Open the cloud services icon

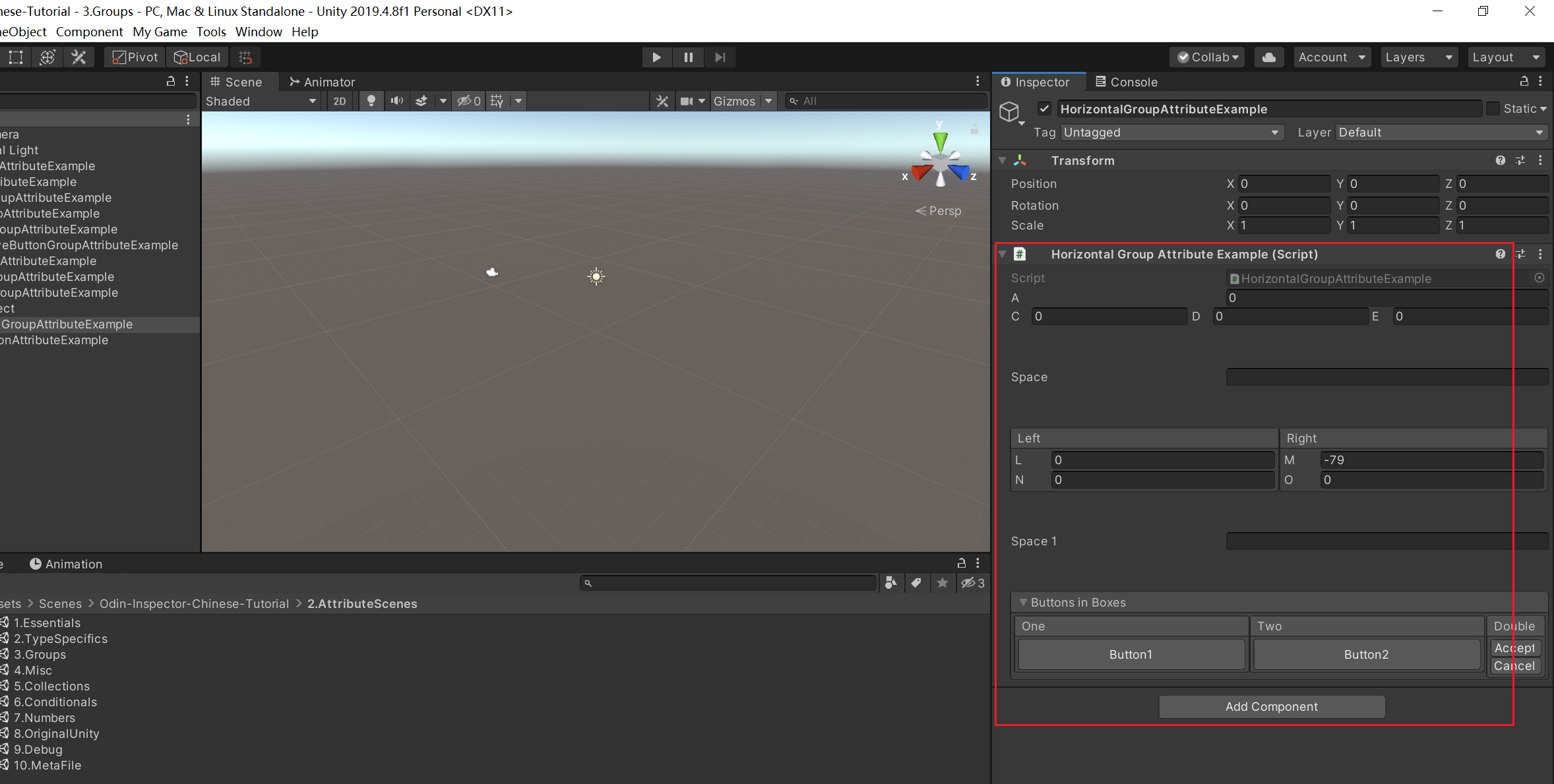click(1268, 57)
